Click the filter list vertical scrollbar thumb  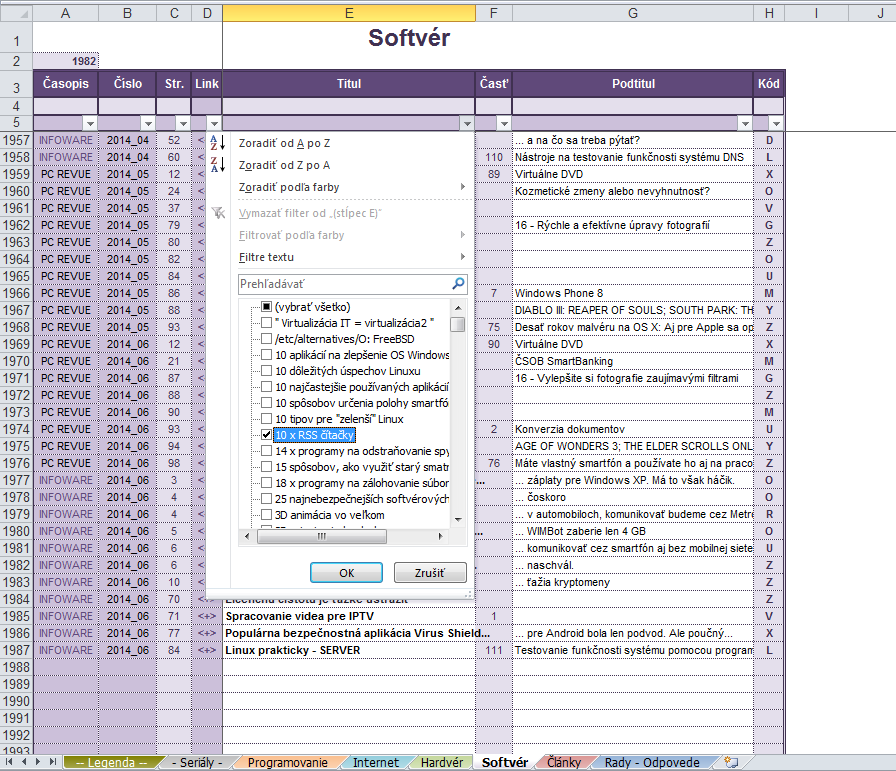[457, 325]
